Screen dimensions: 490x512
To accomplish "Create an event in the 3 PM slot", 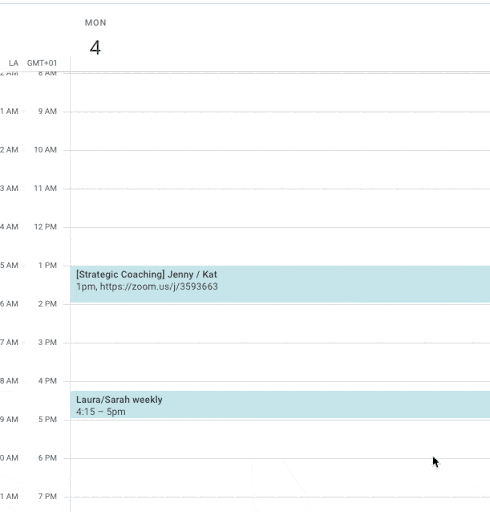I will (280, 362).
